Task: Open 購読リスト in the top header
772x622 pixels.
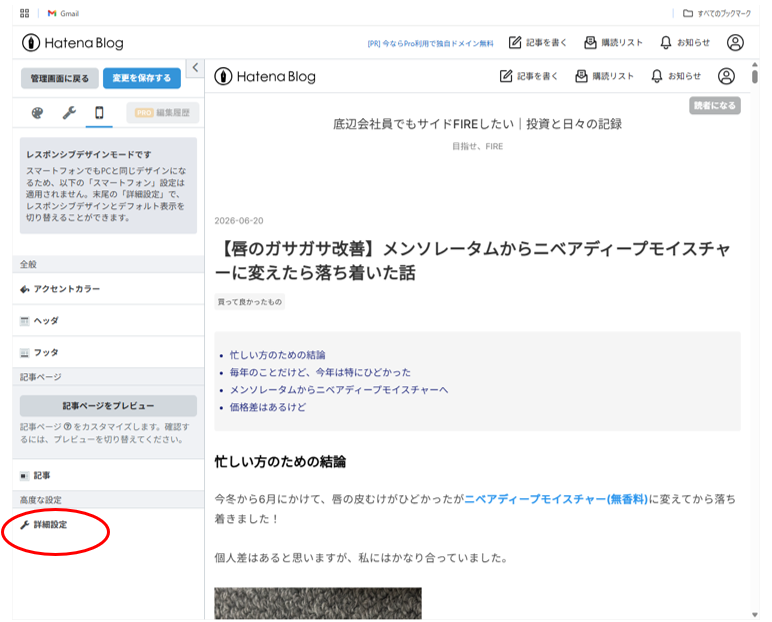Action: 613,43
